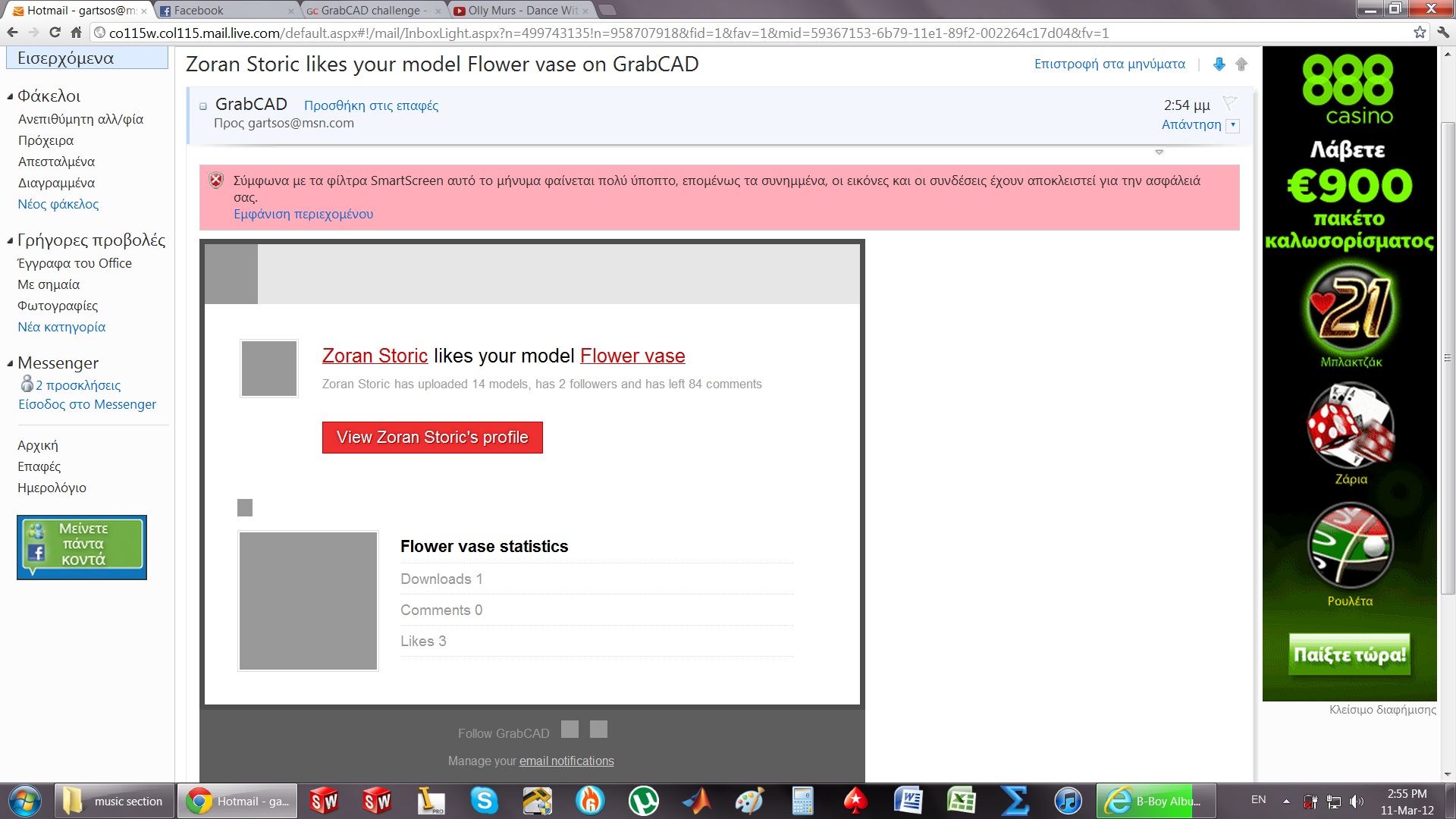Click Εμφάνιση περιεχομένου to show content

point(303,214)
